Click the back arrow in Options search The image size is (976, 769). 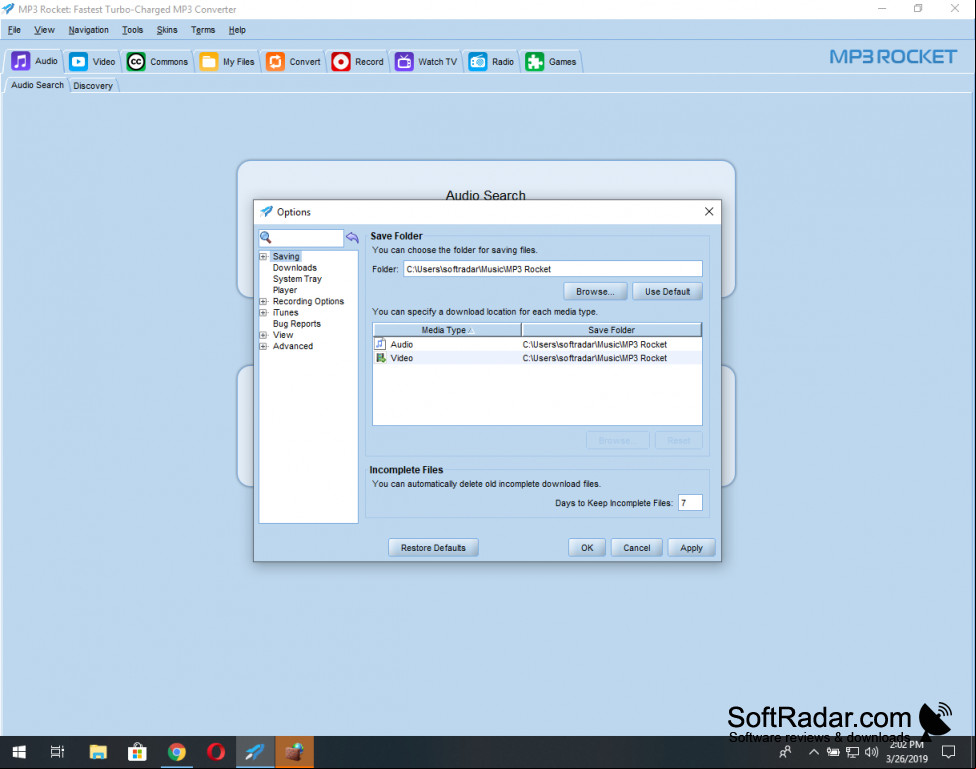352,237
